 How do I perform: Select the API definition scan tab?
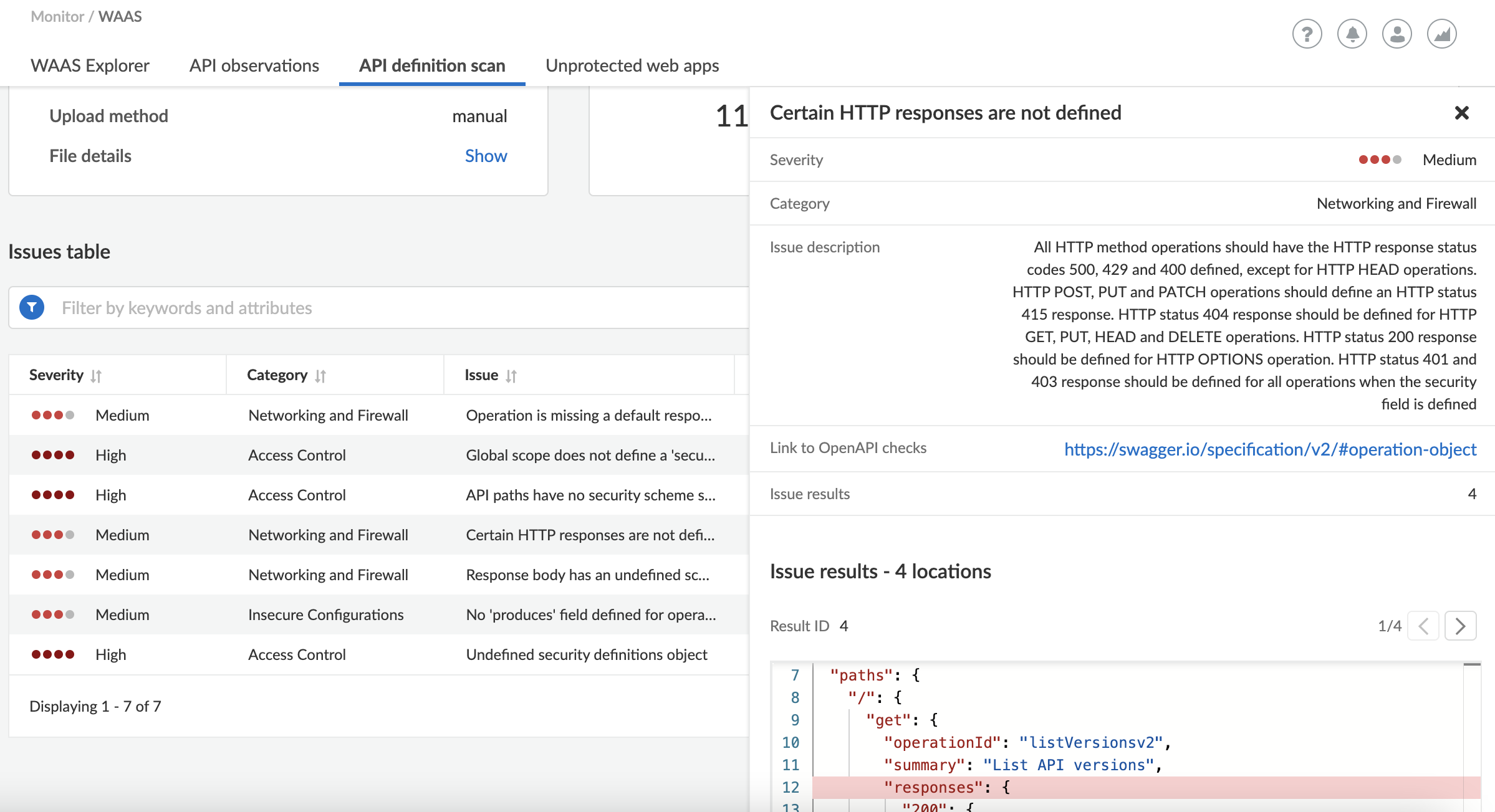click(432, 65)
